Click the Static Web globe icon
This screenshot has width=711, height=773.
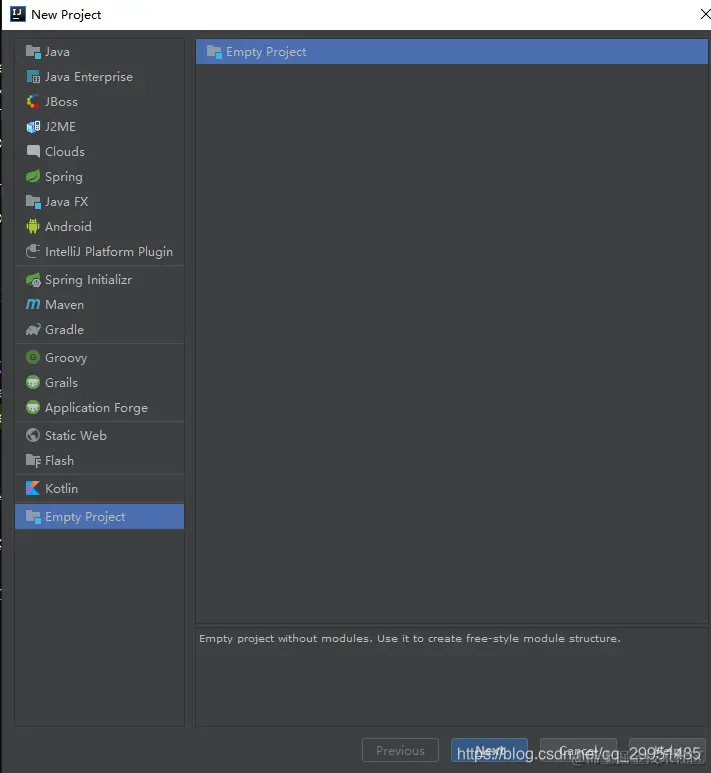[x=33, y=435]
